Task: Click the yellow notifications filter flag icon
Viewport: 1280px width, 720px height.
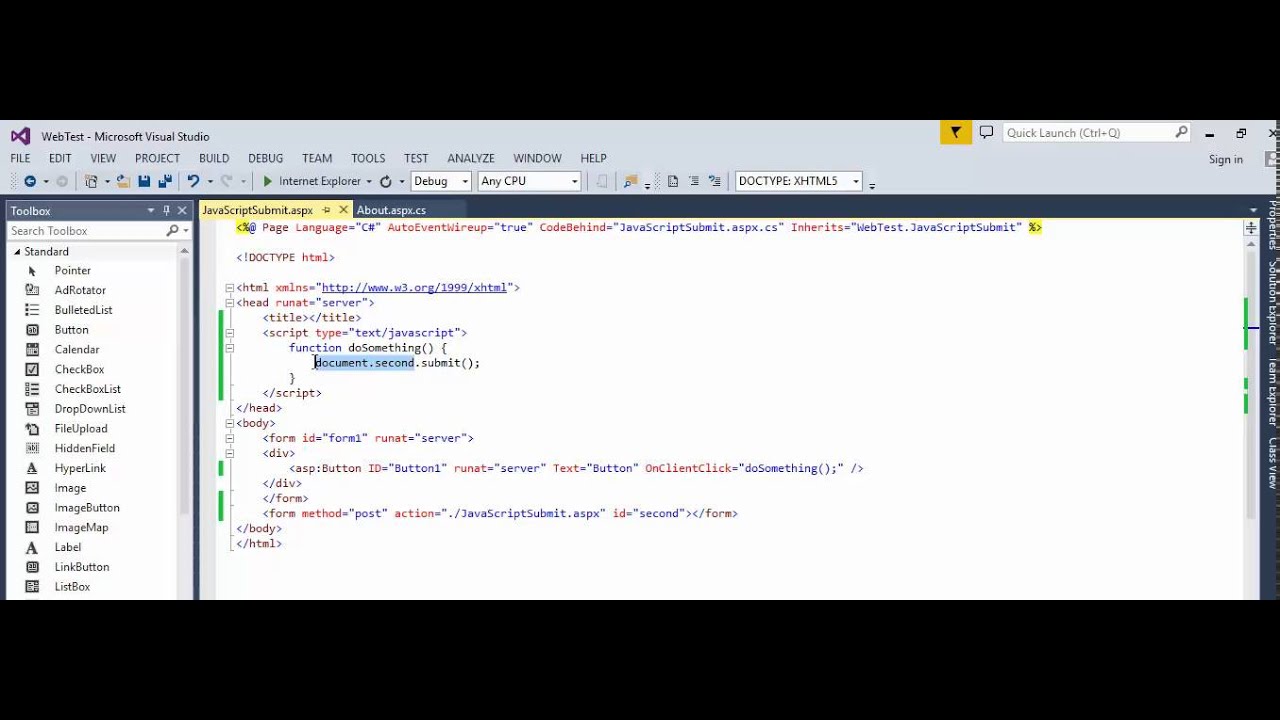Action: pyautogui.click(x=956, y=132)
